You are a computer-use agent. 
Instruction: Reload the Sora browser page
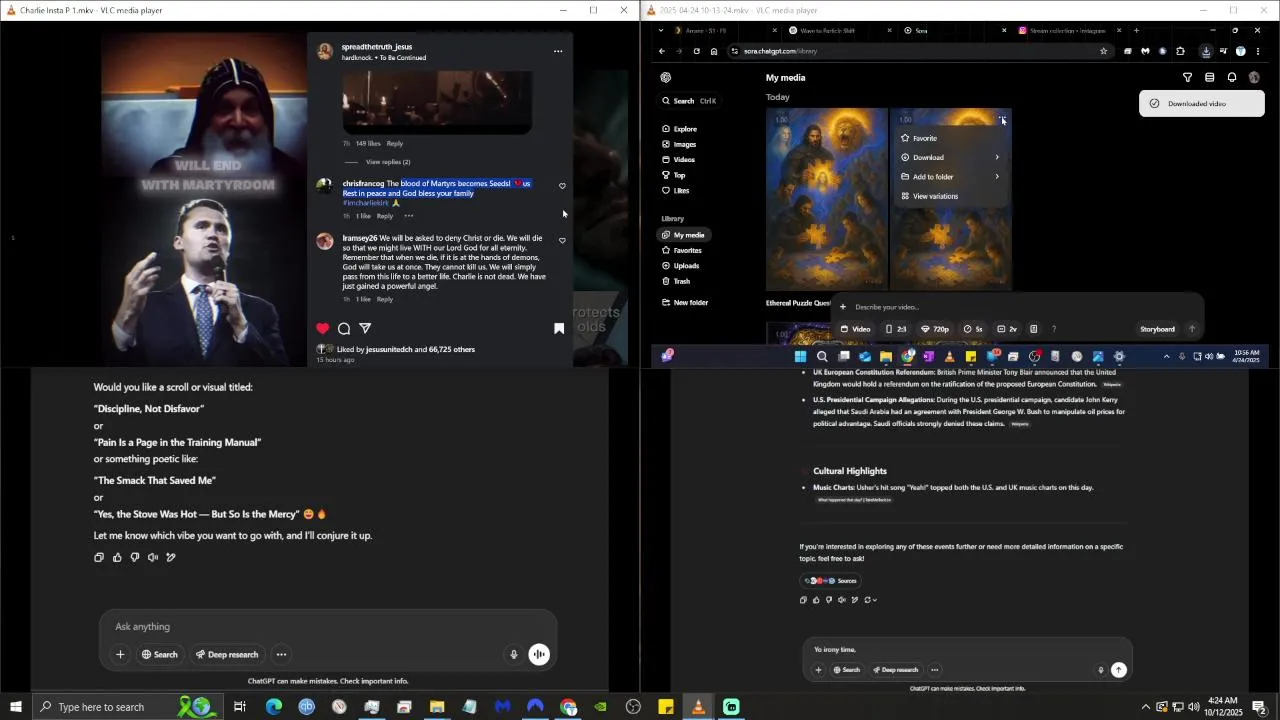click(x=696, y=51)
